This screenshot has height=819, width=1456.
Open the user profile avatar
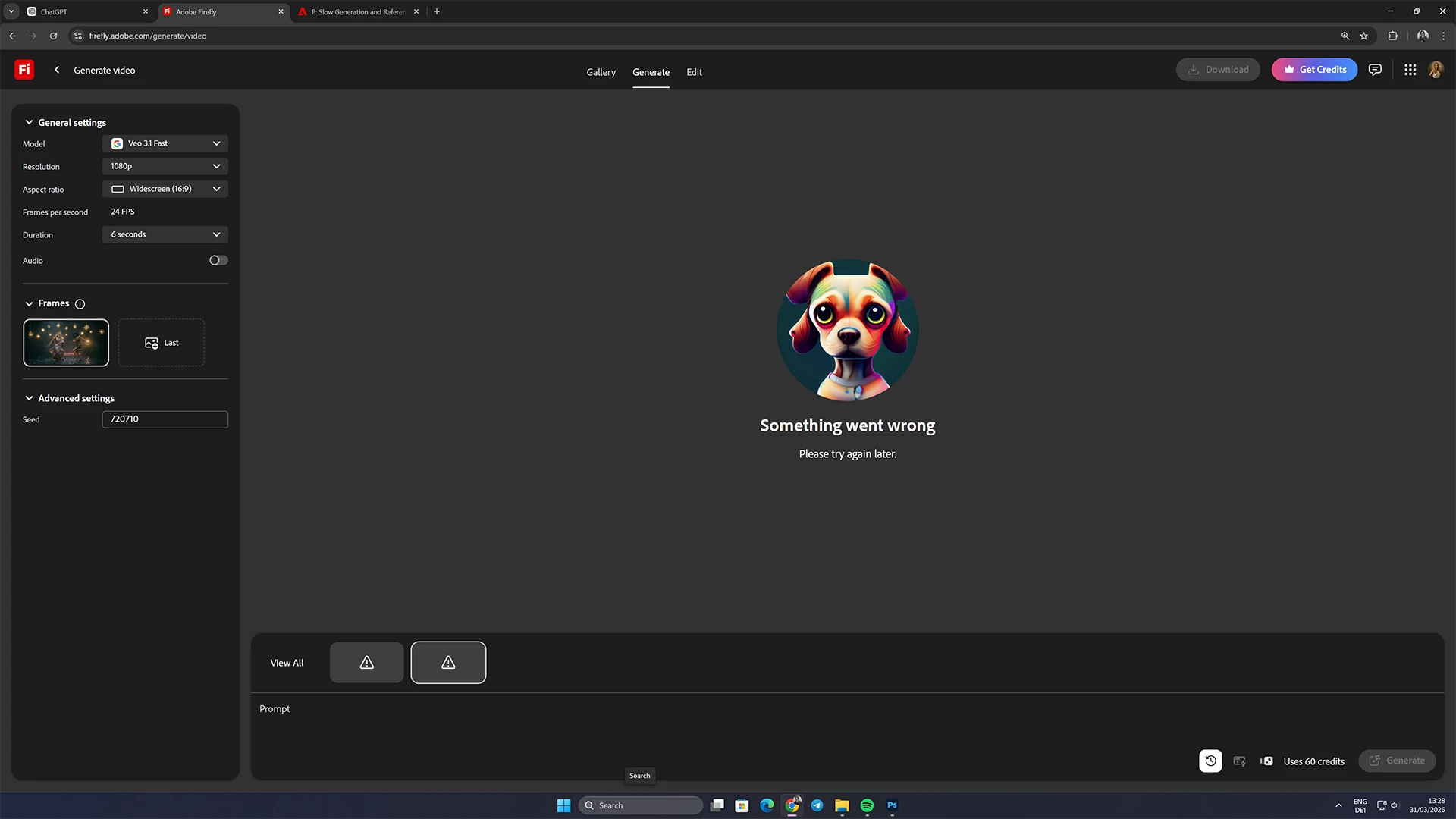1436,70
